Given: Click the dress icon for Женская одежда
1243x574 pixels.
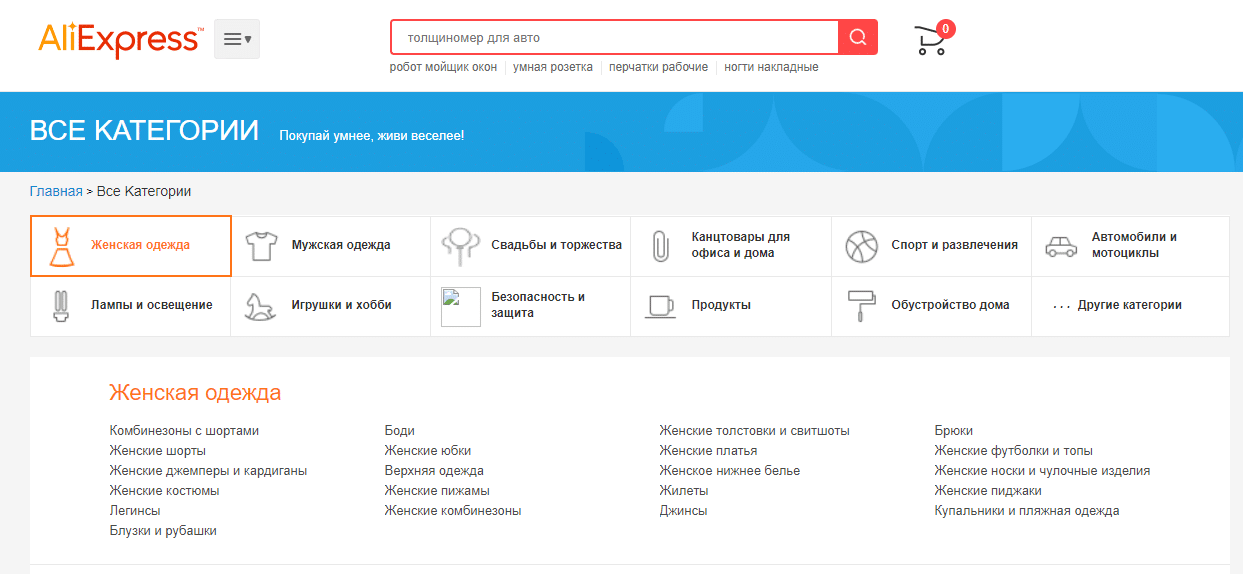Looking at the screenshot, I should point(62,245).
